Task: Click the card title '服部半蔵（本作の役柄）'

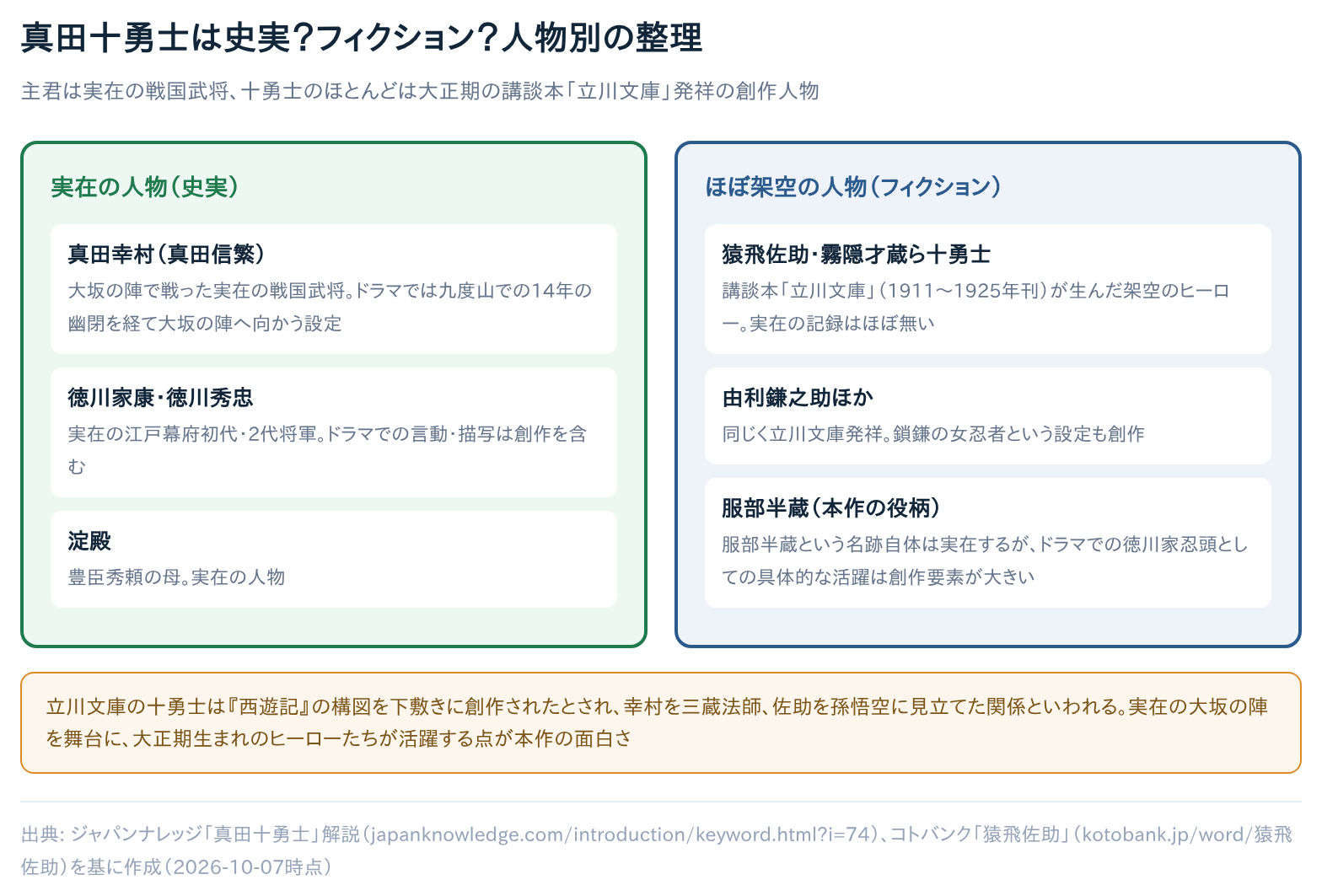Action: pyautogui.click(x=831, y=507)
